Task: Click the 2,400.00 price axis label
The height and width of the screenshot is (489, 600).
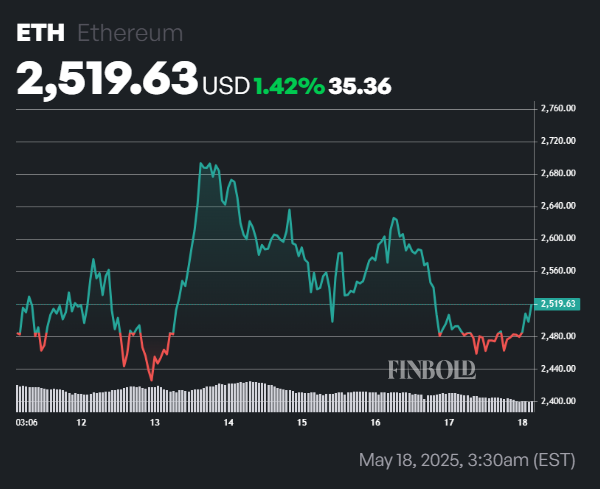Action: (558, 401)
